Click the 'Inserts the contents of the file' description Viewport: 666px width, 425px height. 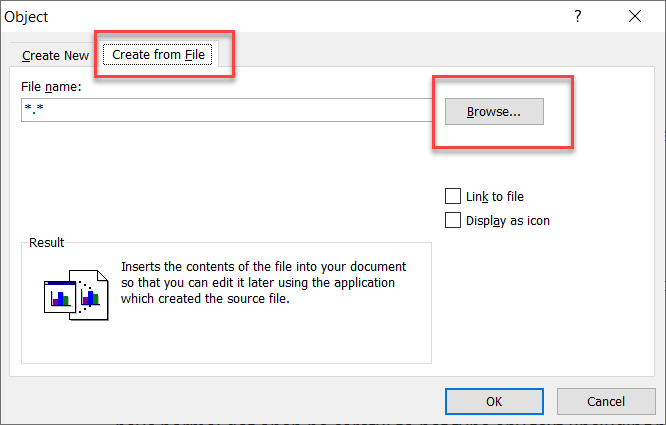click(263, 283)
